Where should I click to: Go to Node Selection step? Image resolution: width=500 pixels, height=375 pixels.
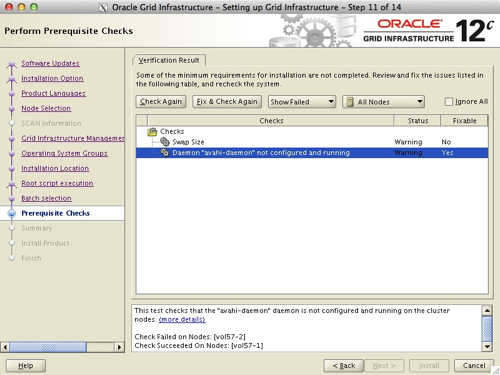click(x=46, y=108)
